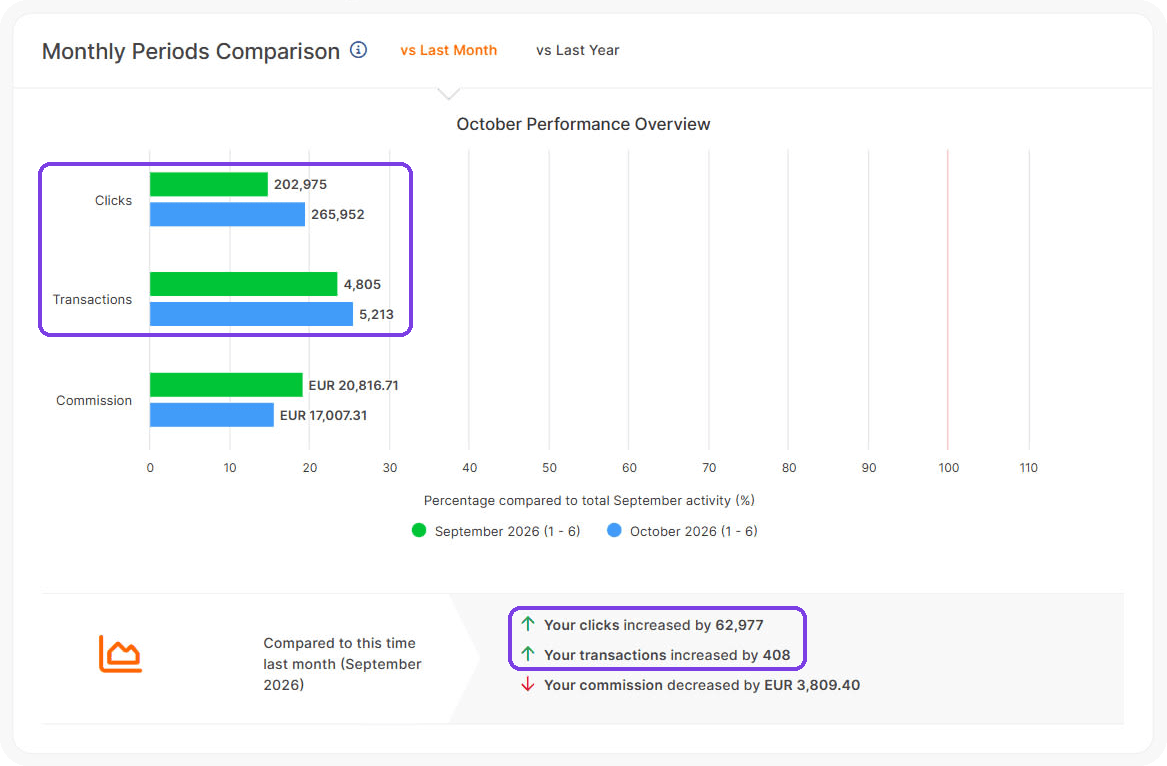Click the axis tick label 50
Screen dimensions: 1167x766
(549, 467)
